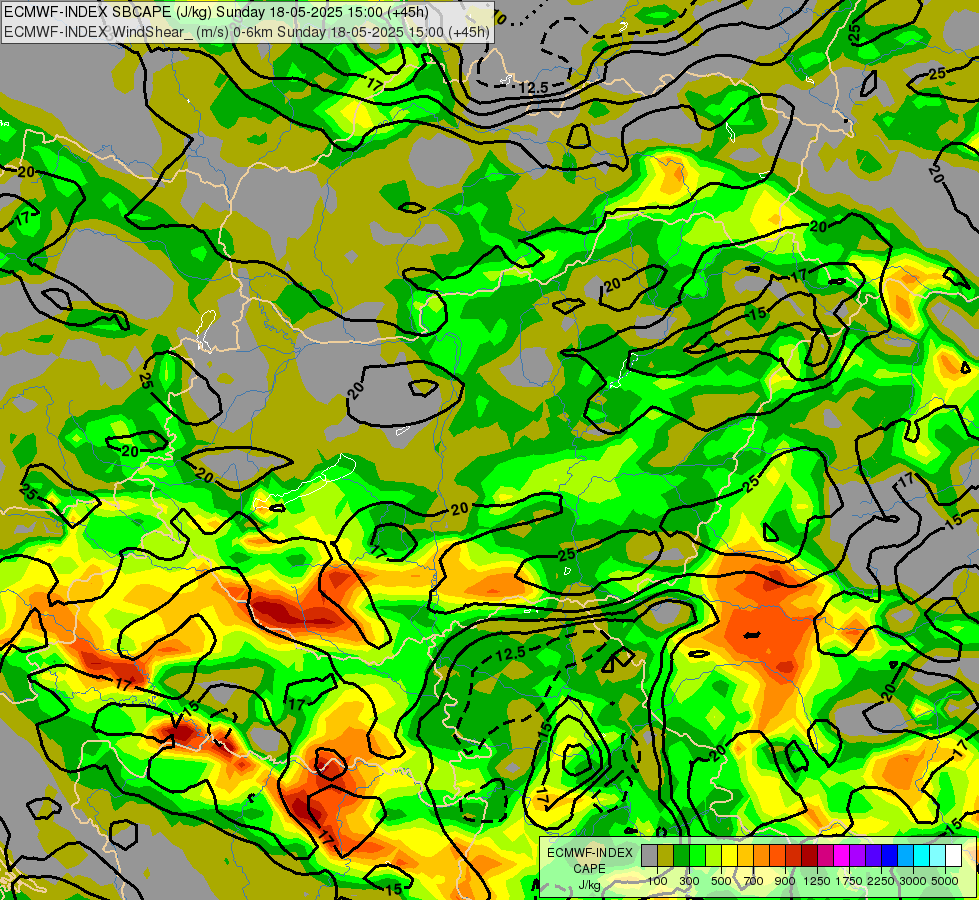Select the cyan swatch right of 3000
Screen dimensions: 979x900
coord(922,856)
